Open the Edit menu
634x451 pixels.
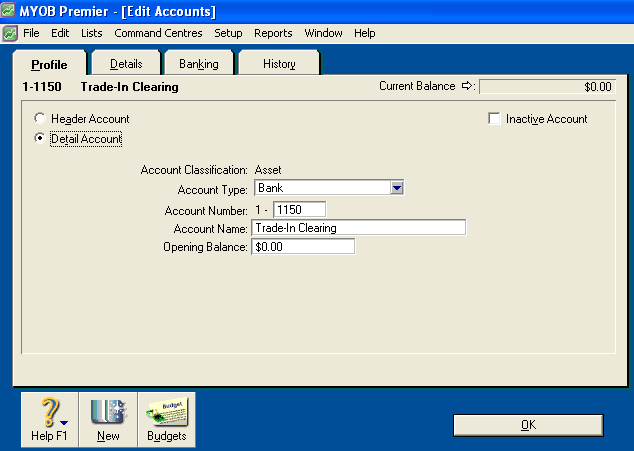pyautogui.click(x=60, y=33)
